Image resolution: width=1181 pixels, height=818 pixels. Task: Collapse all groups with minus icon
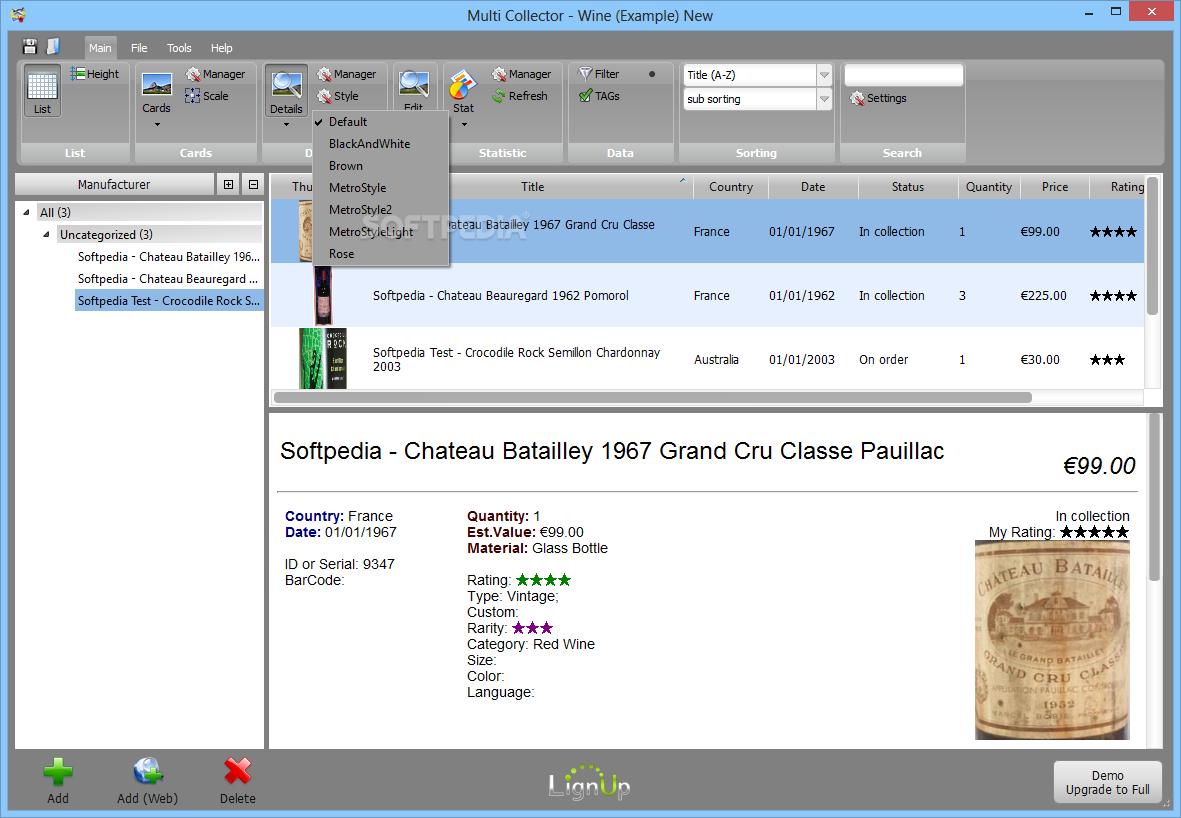(253, 185)
